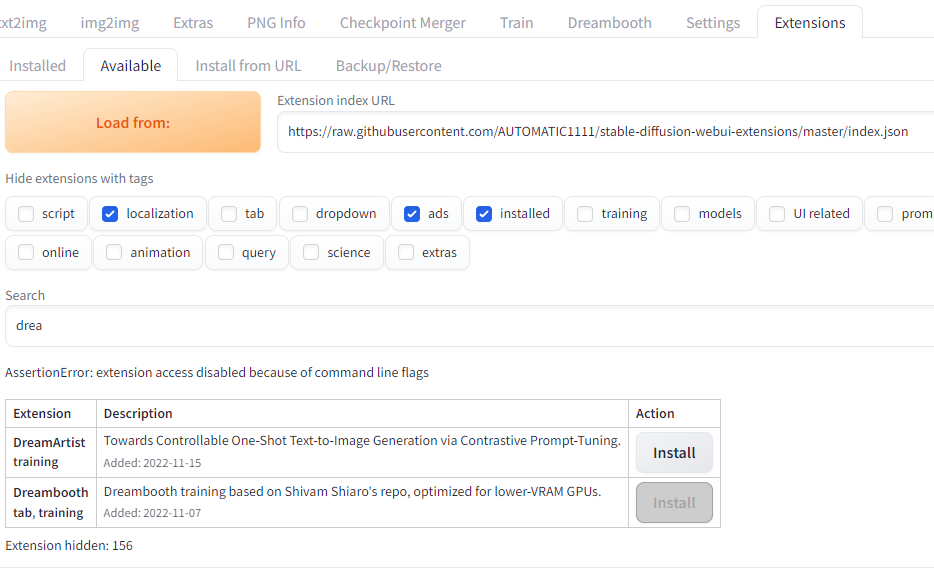Uncheck the installed tag checkbox
The image size is (934, 571).
pos(484,214)
